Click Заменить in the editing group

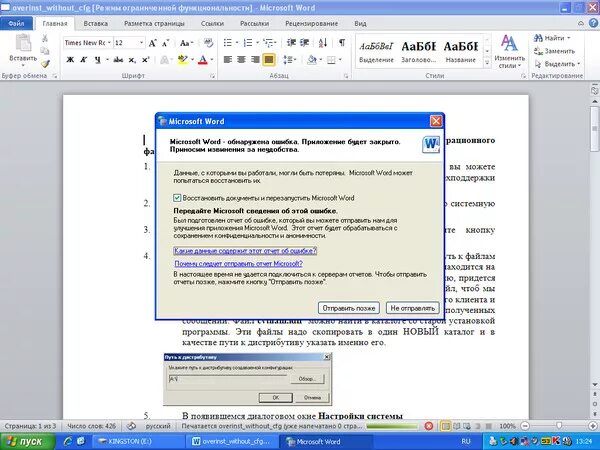pos(554,51)
